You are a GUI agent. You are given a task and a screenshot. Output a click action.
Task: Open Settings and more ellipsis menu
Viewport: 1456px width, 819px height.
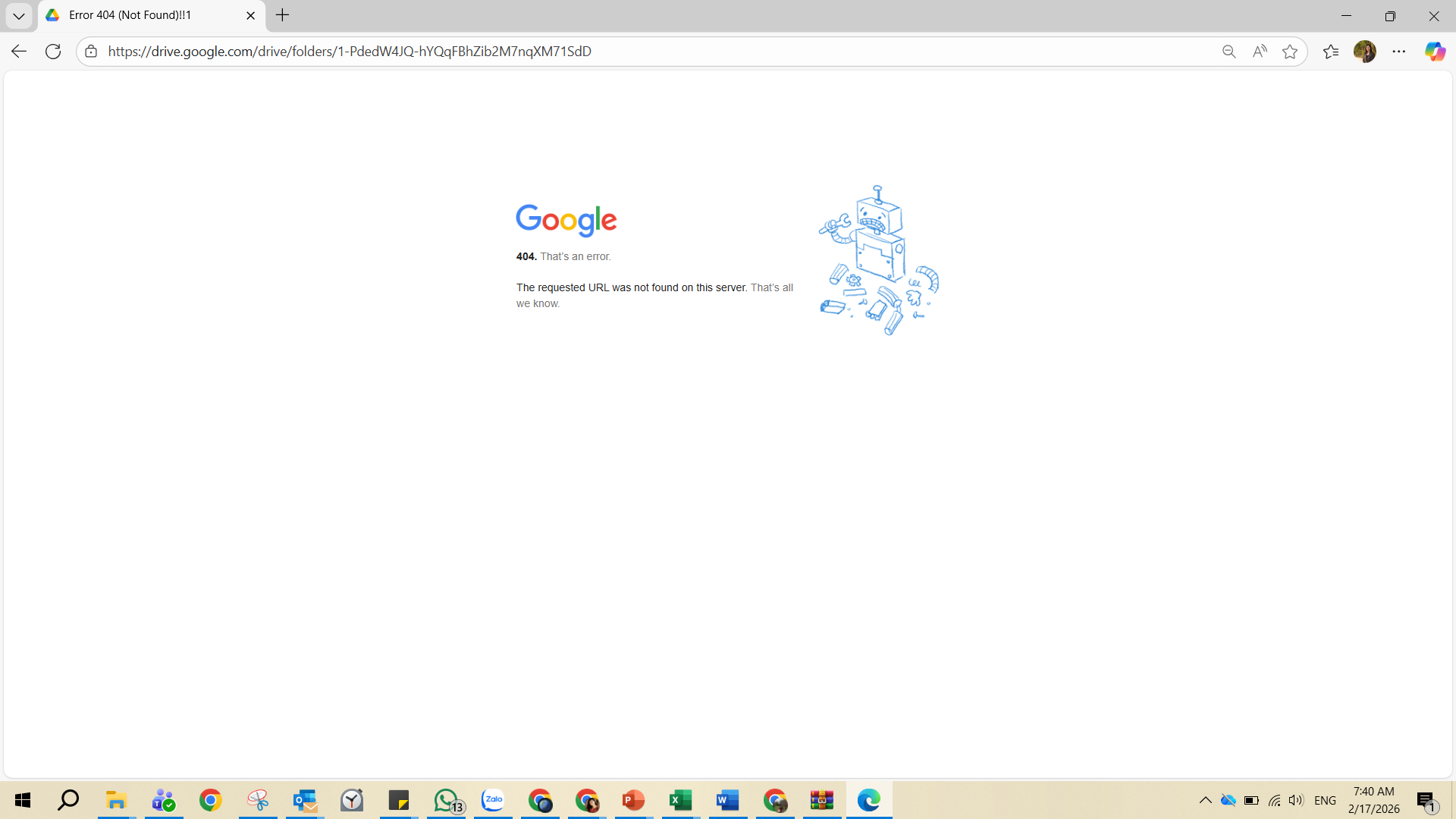pos(1399,52)
